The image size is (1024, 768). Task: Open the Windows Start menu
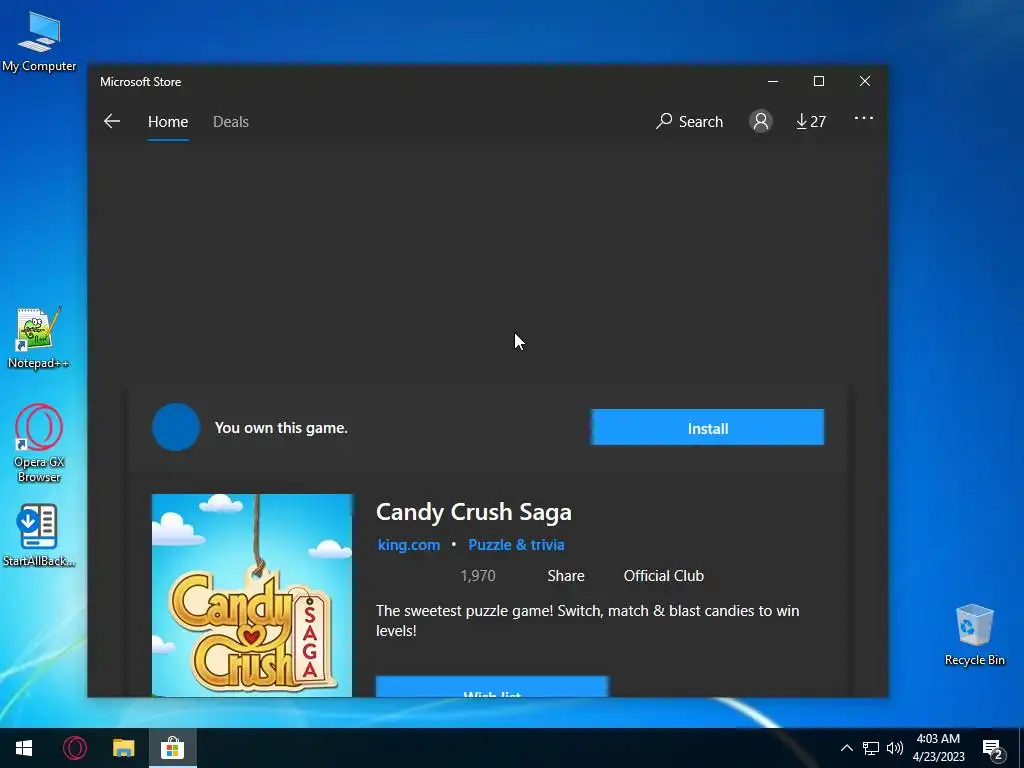point(24,748)
